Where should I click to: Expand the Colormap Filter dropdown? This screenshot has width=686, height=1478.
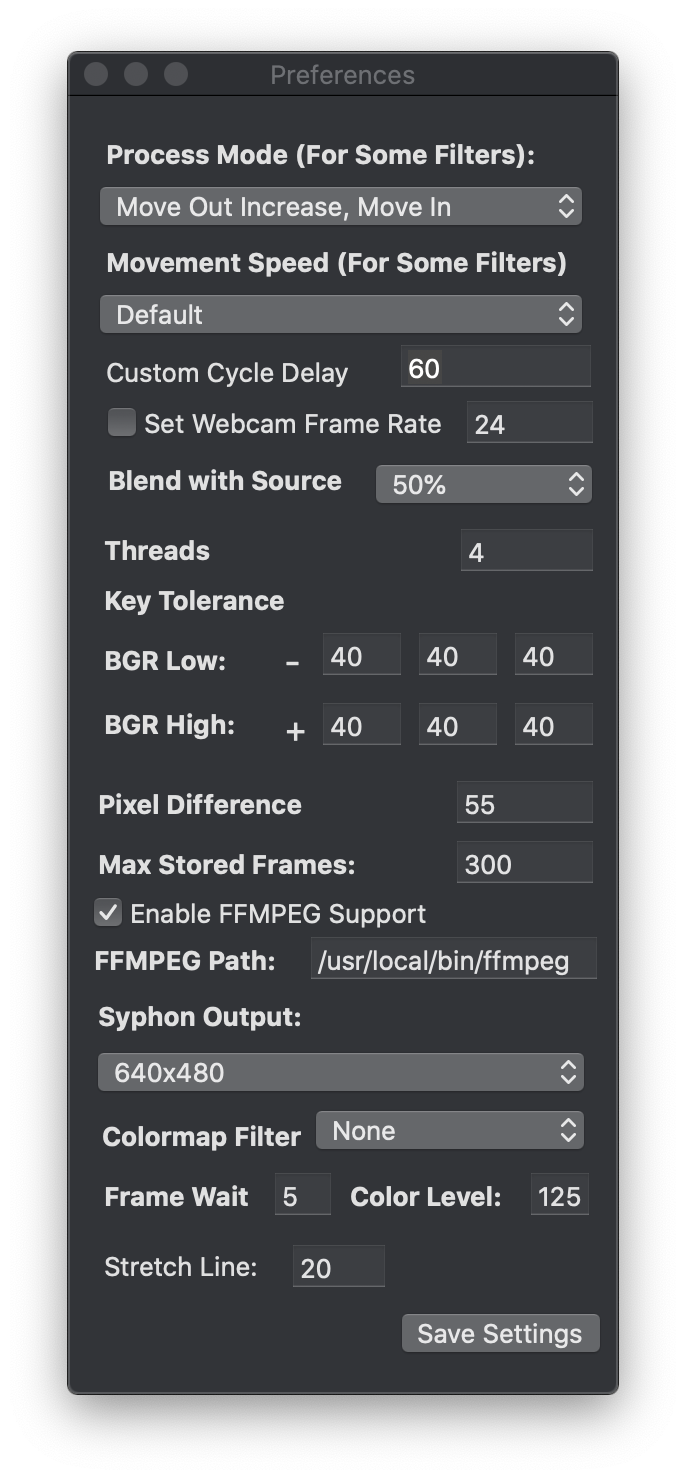450,1131
